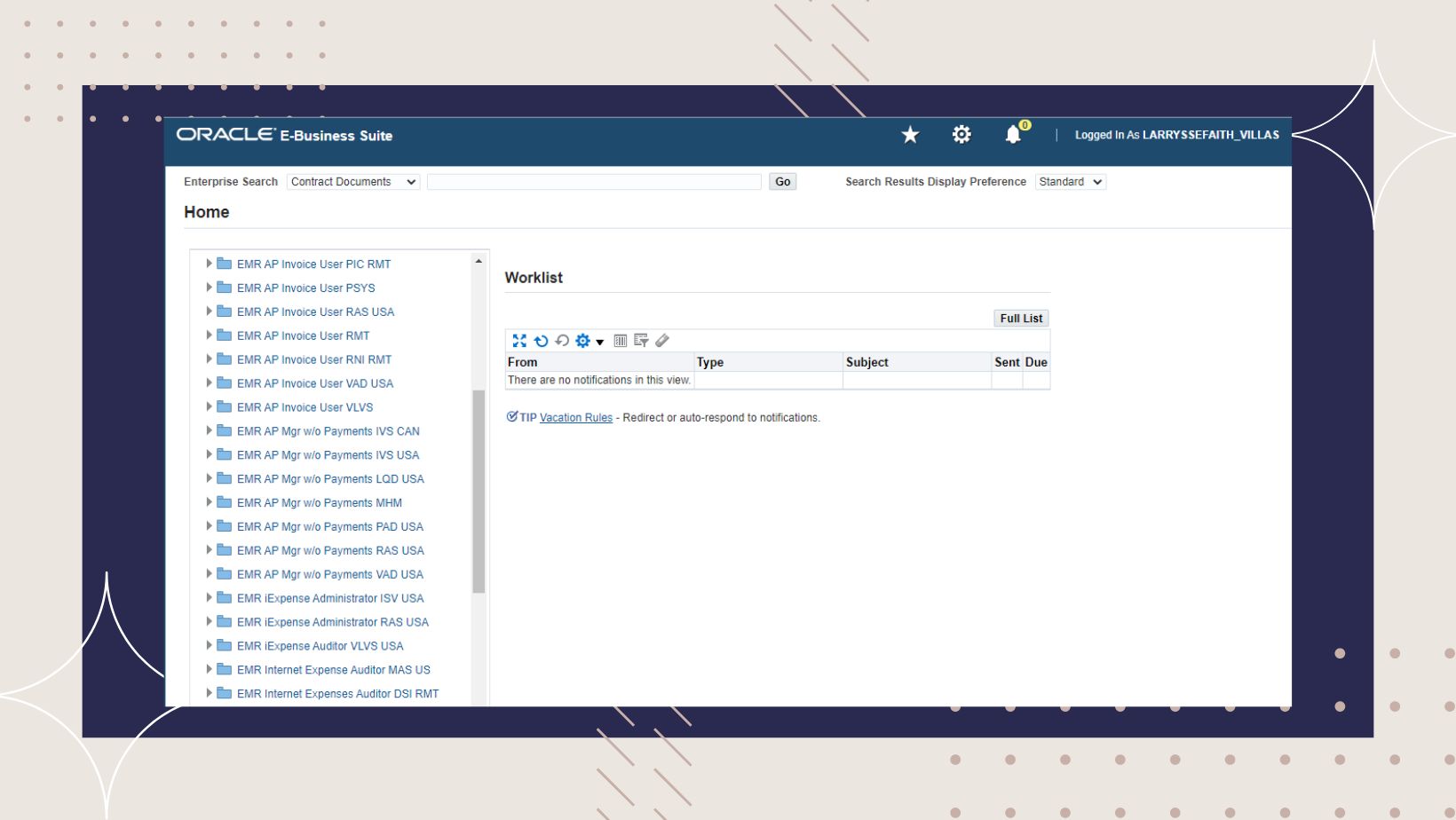Viewport: 1456px width, 820px height.
Task: Click the gray reset arrow in Worklist toolbar
Action: coord(562,341)
